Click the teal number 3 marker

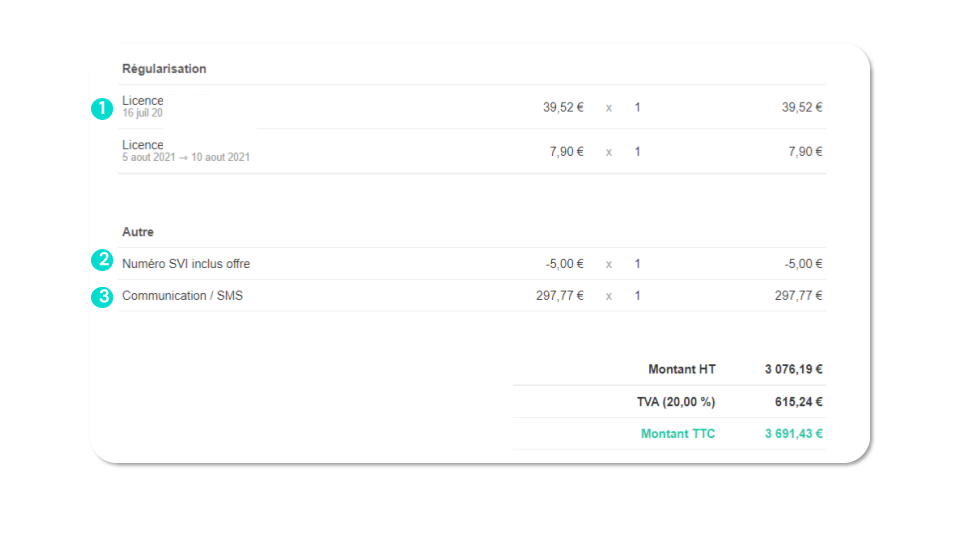pyautogui.click(x=101, y=297)
